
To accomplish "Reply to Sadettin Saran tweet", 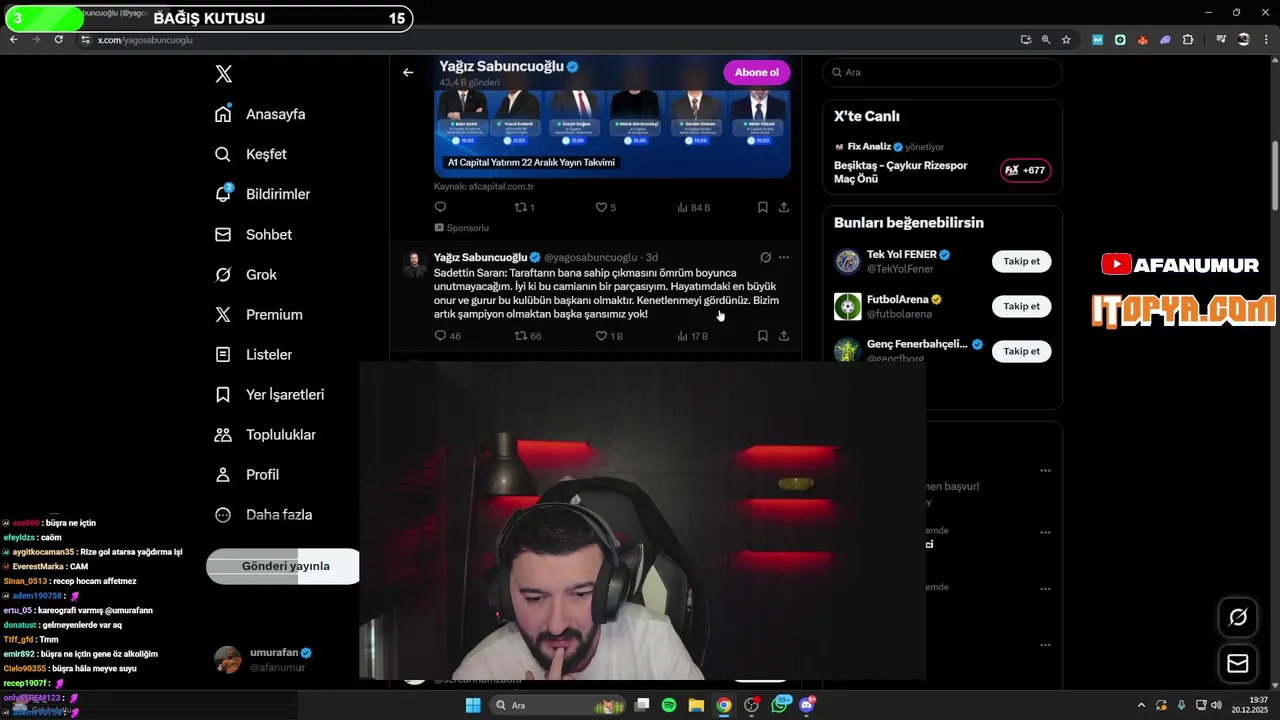I will [447, 336].
